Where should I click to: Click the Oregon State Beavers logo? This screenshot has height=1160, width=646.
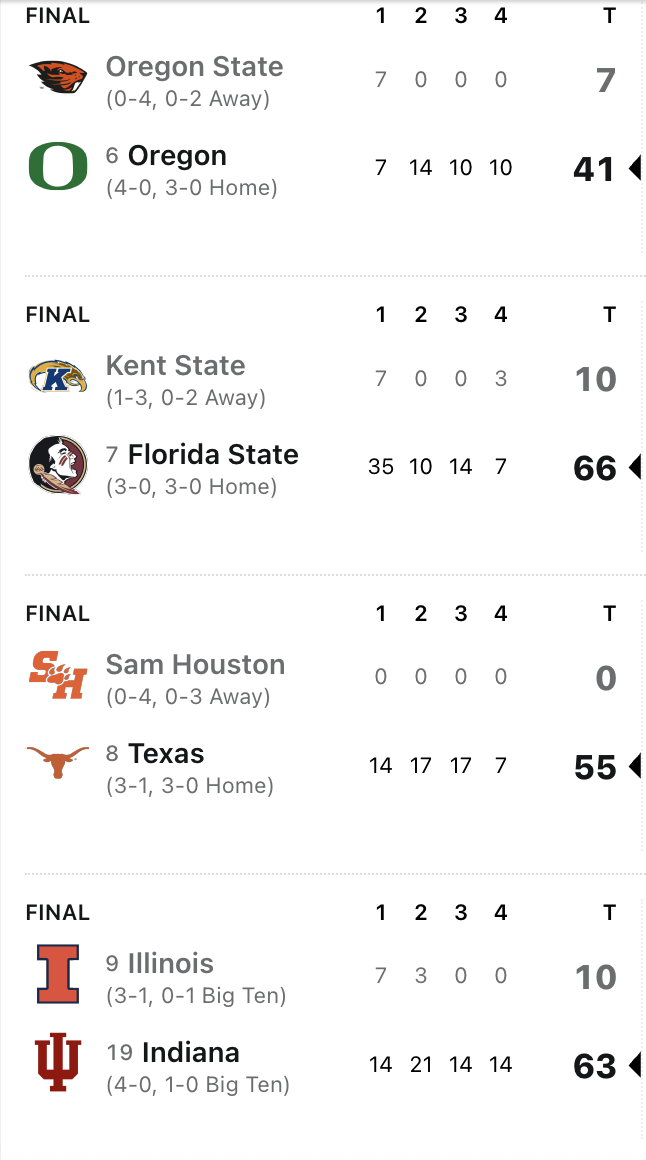pyautogui.click(x=57, y=77)
